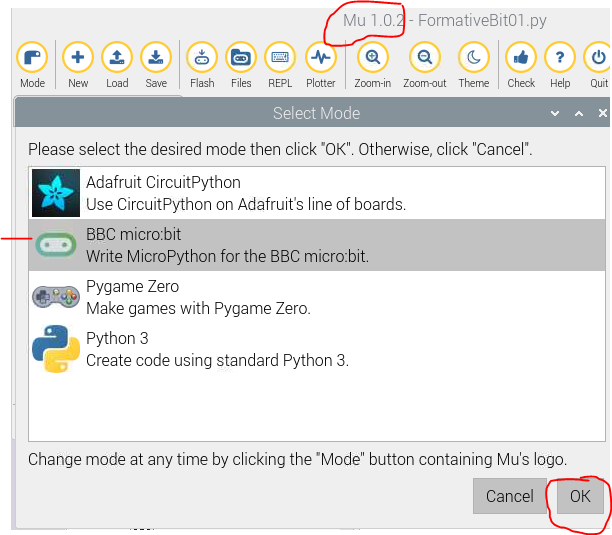This screenshot has height=535, width=612.
Task: Collapse dialog using down chevron in title bar
Action: tap(555, 114)
